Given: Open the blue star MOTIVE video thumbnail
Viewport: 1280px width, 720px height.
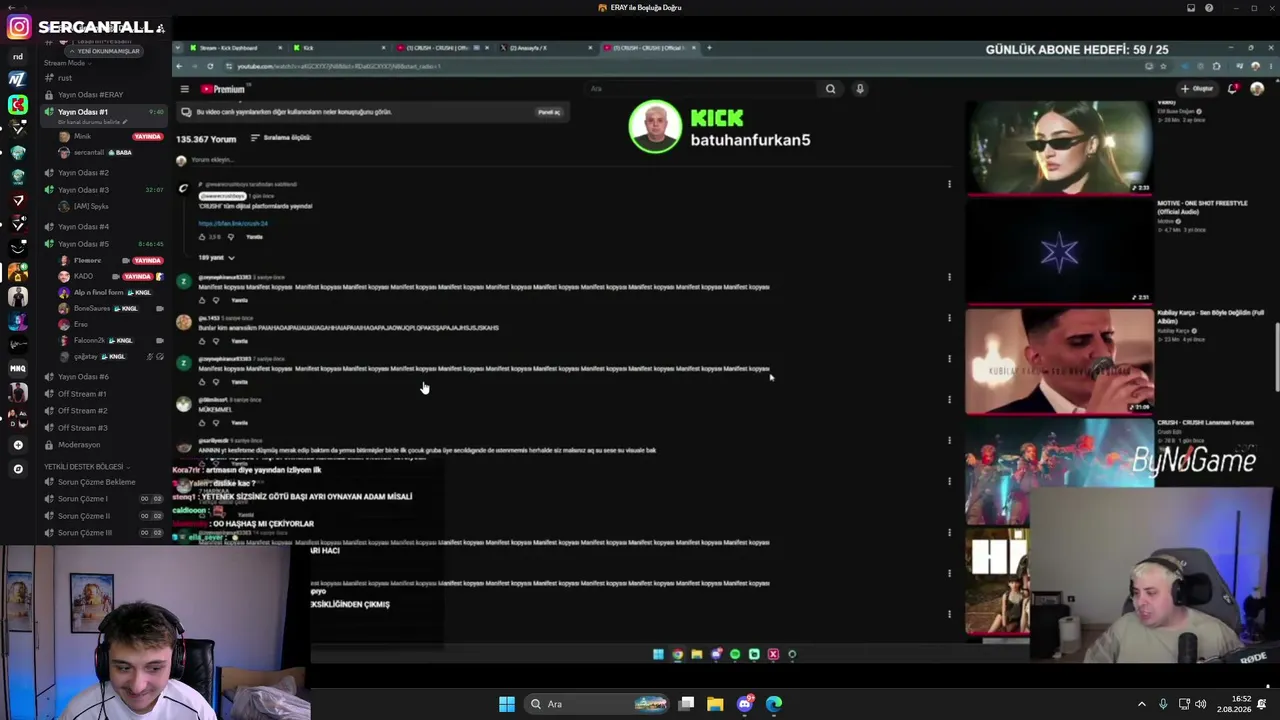Looking at the screenshot, I should coord(1059,251).
